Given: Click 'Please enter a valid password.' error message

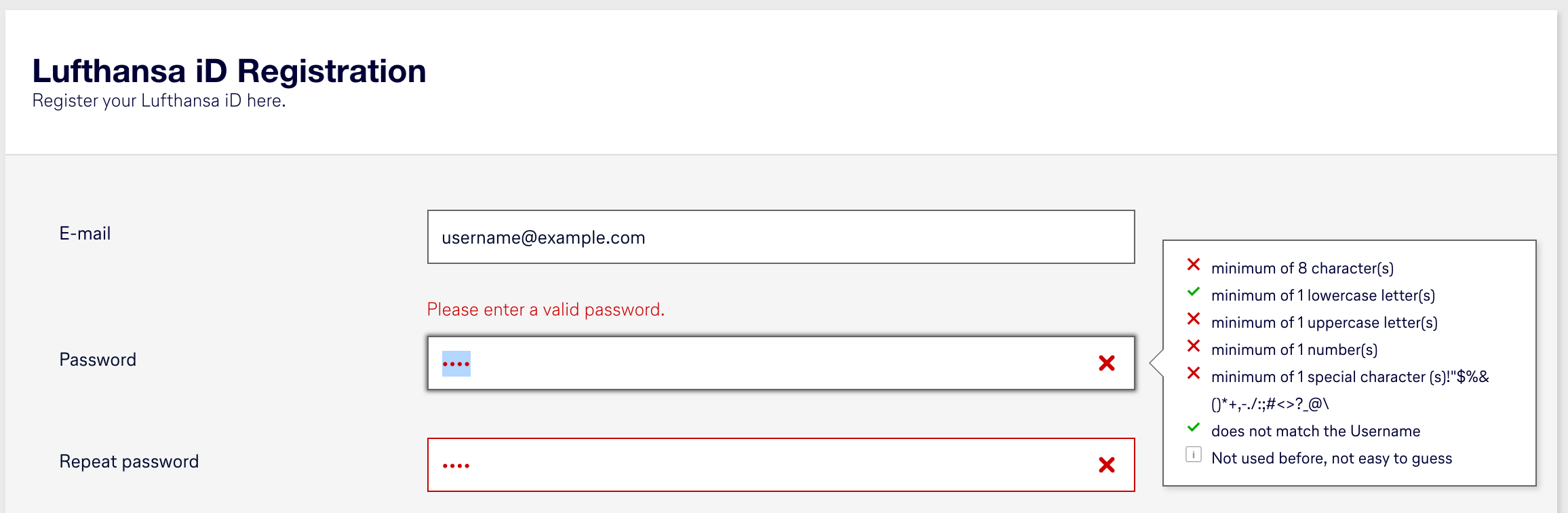Looking at the screenshot, I should point(545,309).
